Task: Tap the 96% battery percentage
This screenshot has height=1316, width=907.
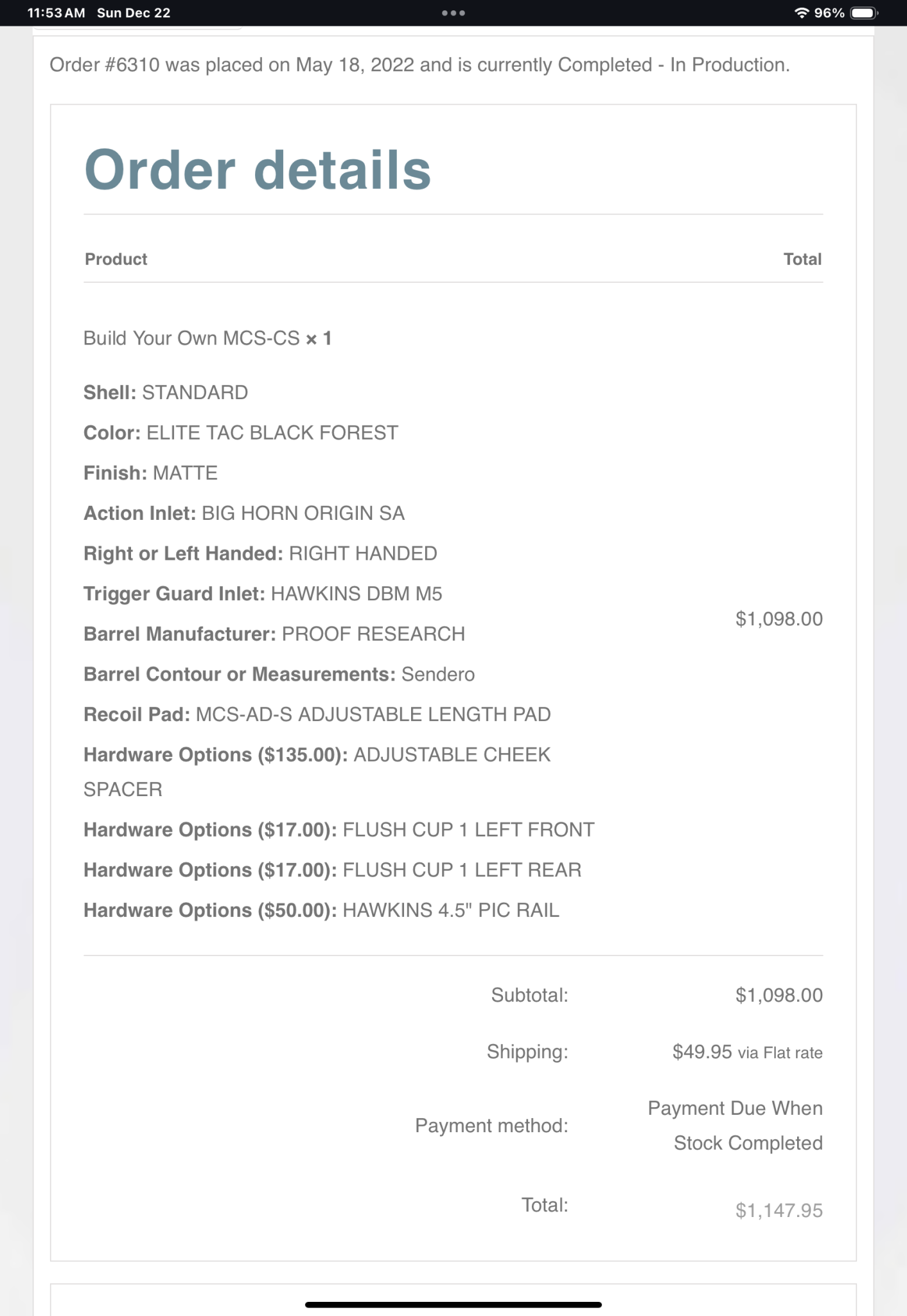Action: click(x=829, y=13)
